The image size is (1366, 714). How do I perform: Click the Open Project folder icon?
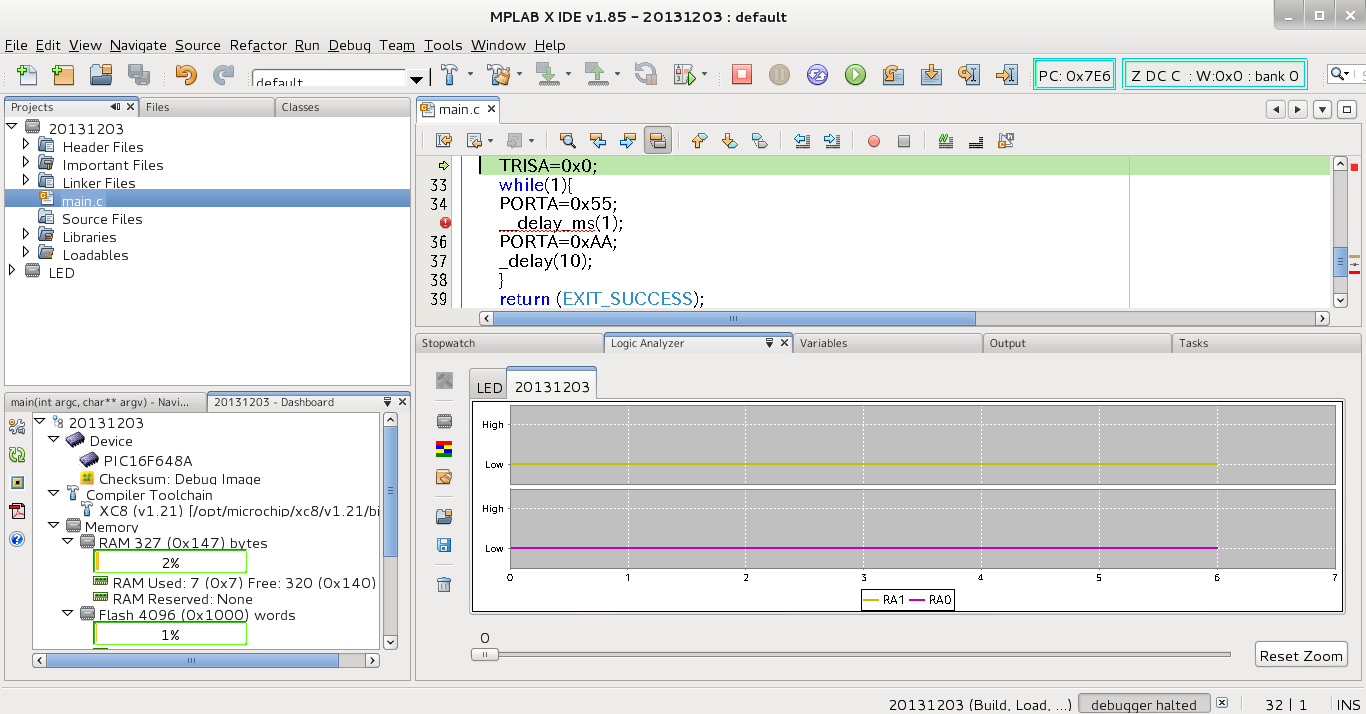point(100,75)
